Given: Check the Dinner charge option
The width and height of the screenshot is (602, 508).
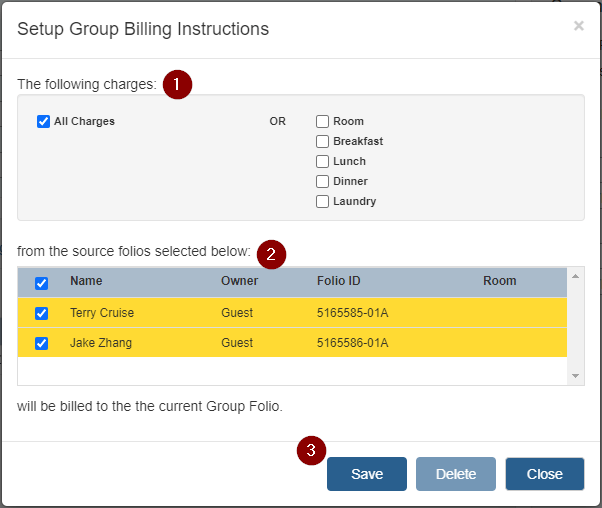Looking at the screenshot, I should tap(323, 182).
